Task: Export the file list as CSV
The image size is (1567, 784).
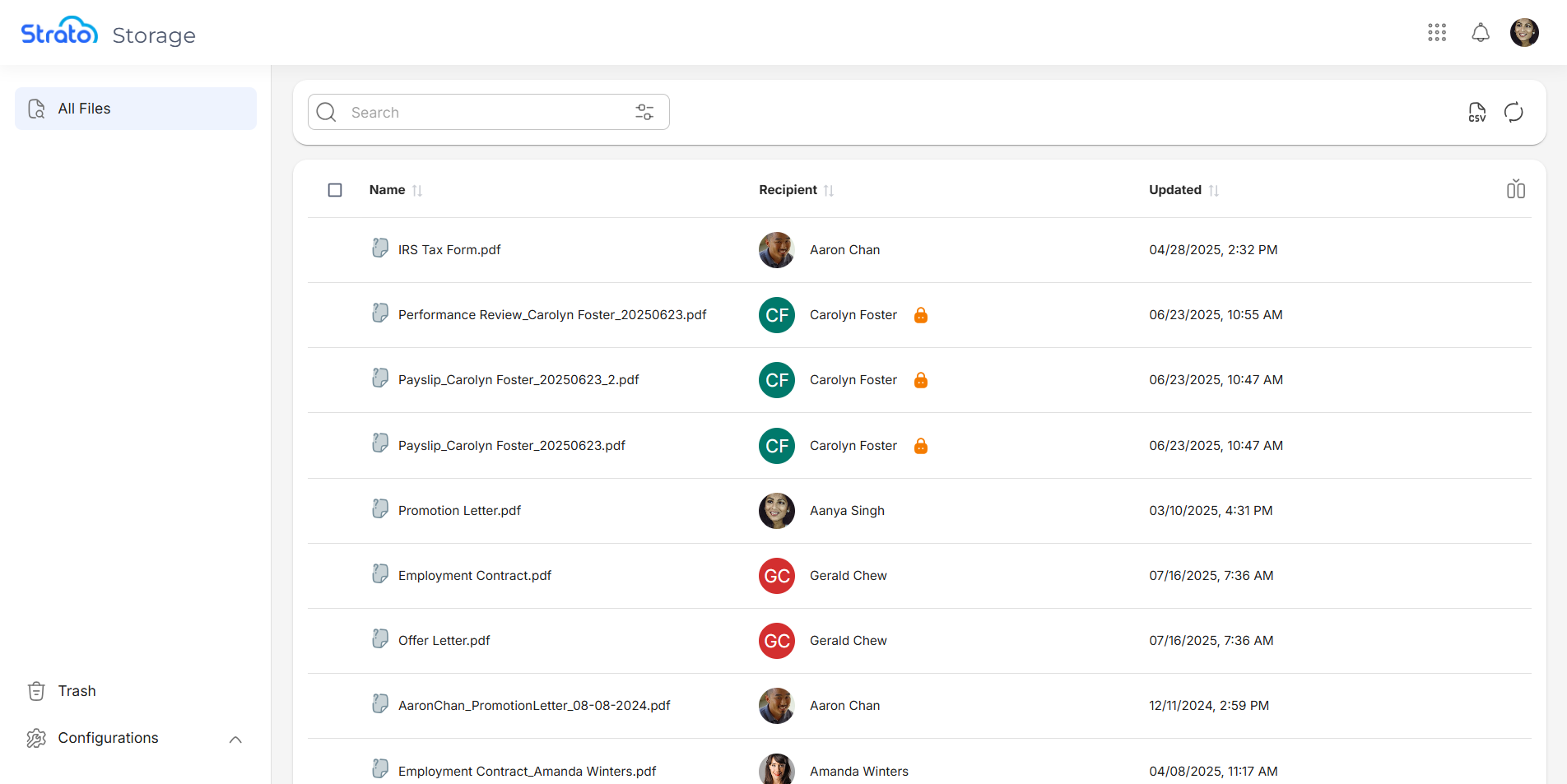Action: [1477, 112]
